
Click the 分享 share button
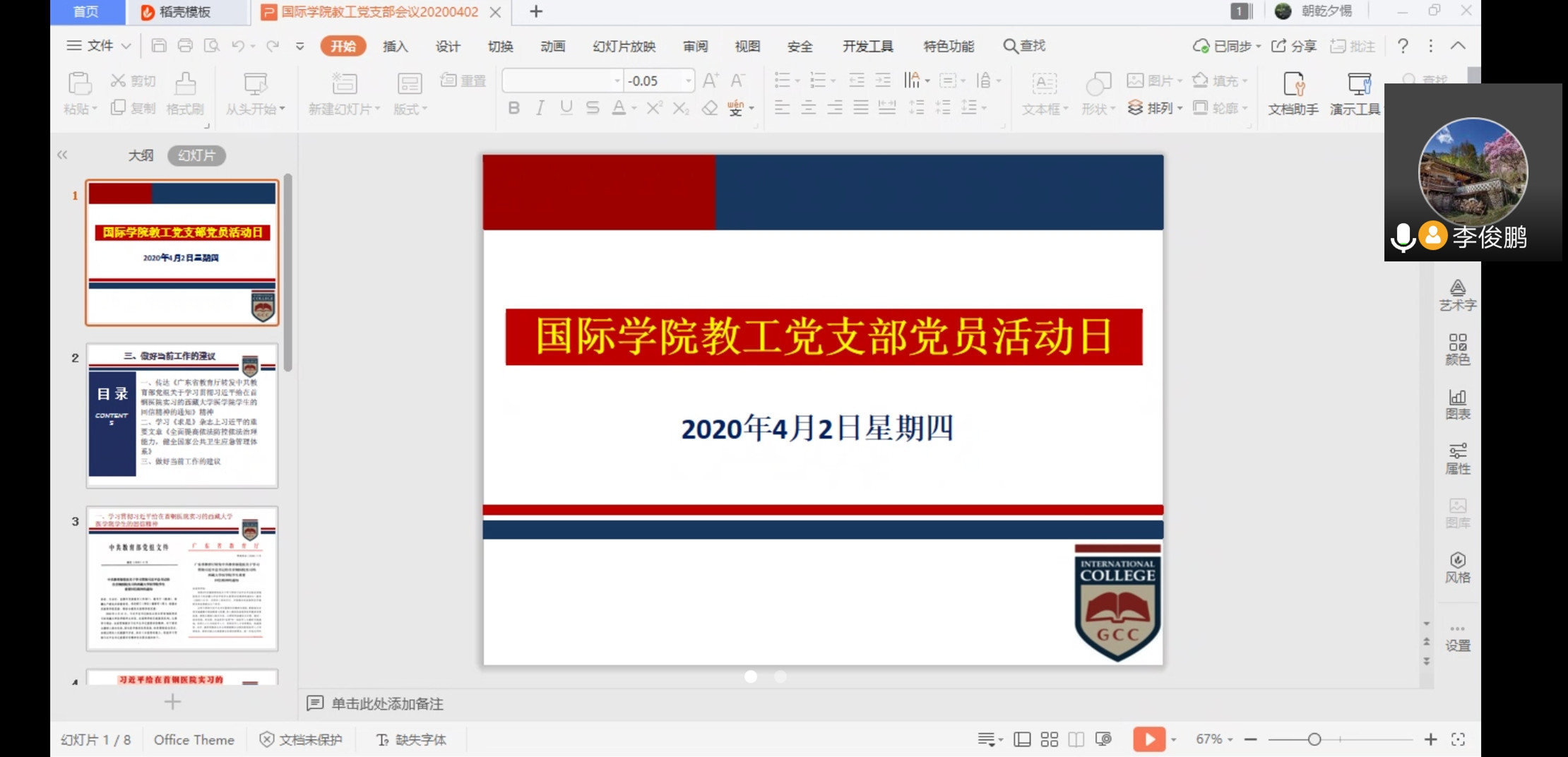(x=1294, y=47)
